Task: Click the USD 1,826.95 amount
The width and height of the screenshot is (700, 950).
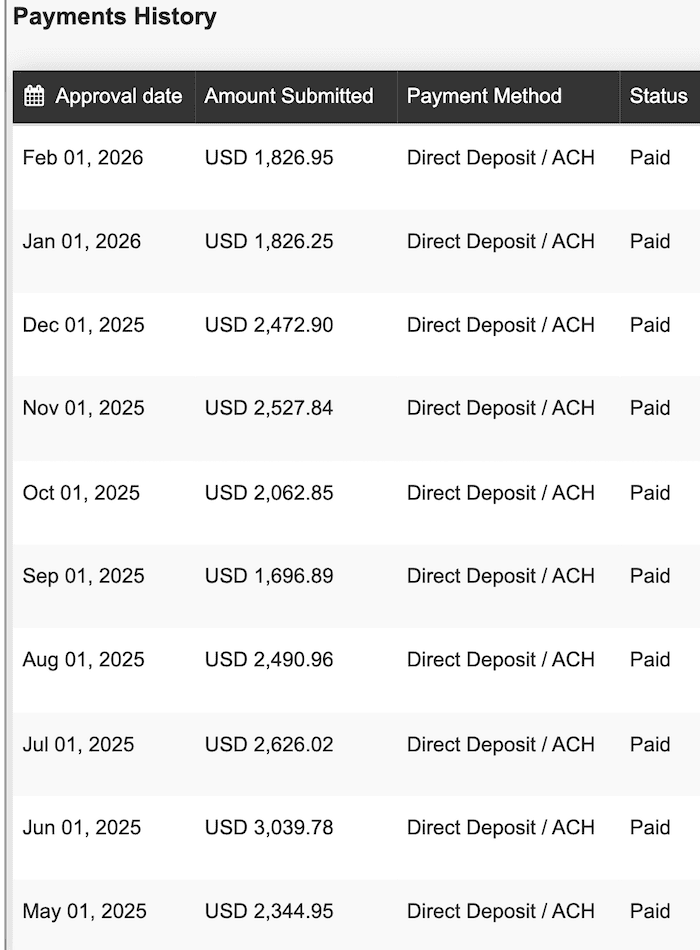Action: (267, 157)
